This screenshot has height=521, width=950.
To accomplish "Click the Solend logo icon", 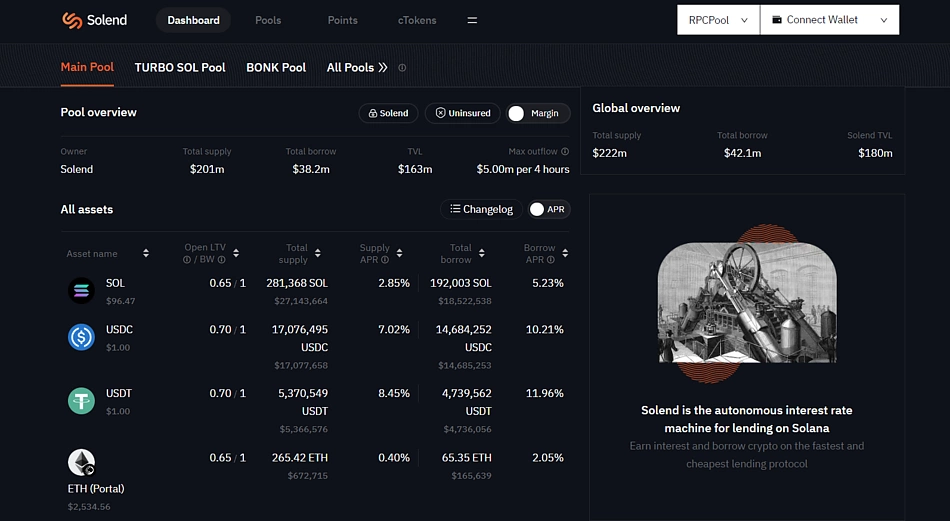I will point(72,20).
